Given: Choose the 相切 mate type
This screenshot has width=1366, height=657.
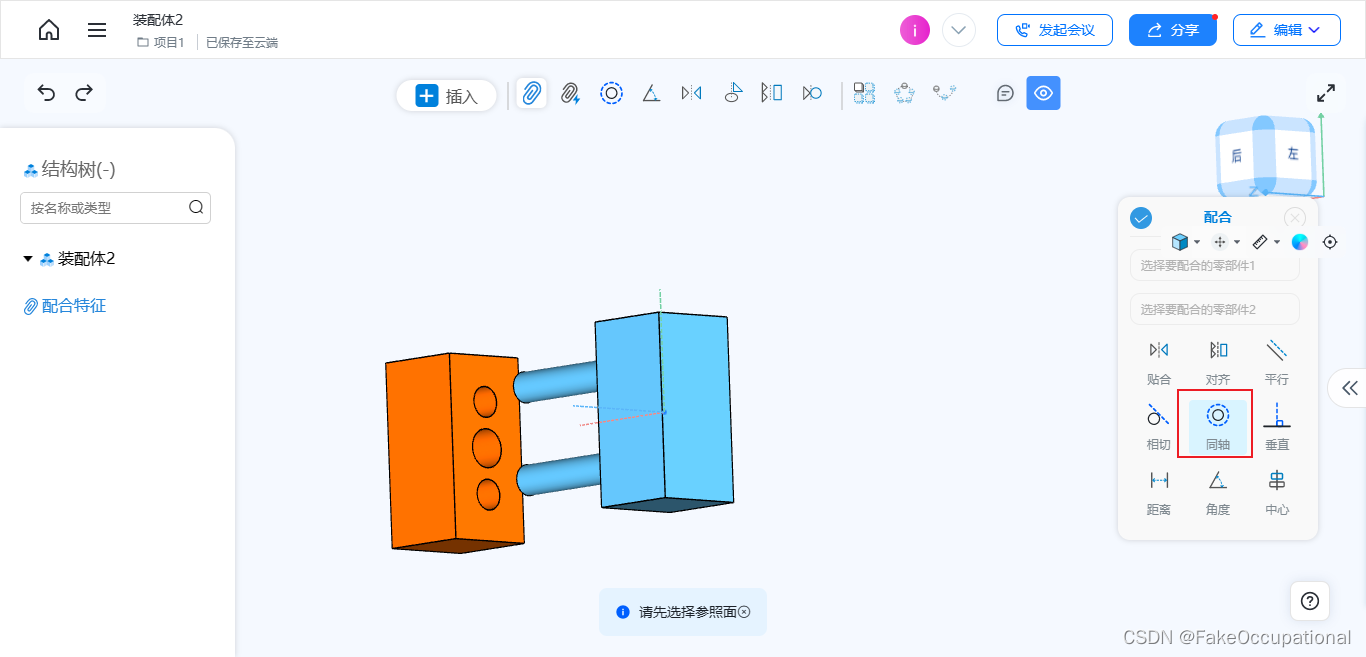Looking at the screenshot, I should pos(1159,428).
